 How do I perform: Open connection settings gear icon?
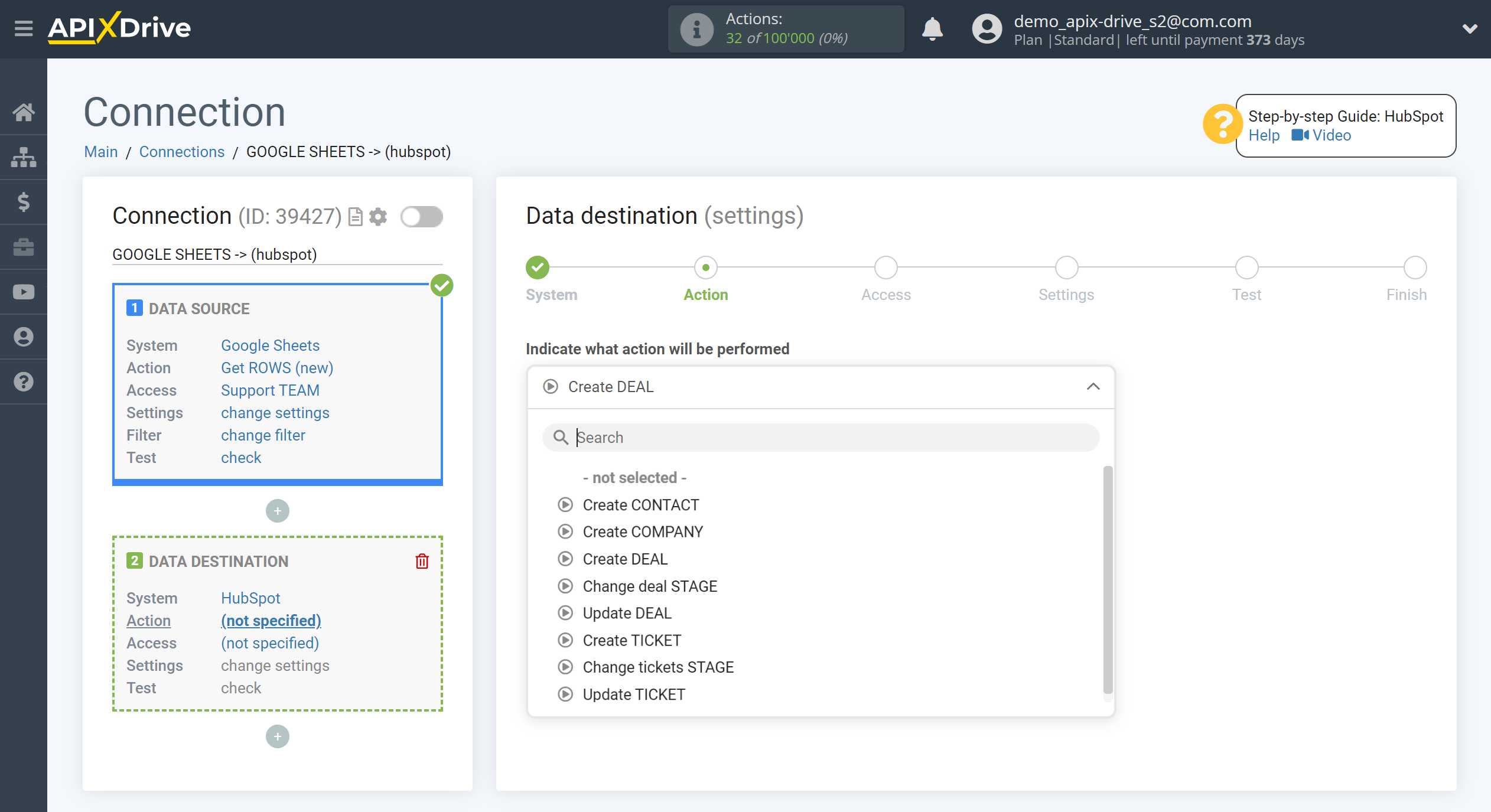[378, 217]
